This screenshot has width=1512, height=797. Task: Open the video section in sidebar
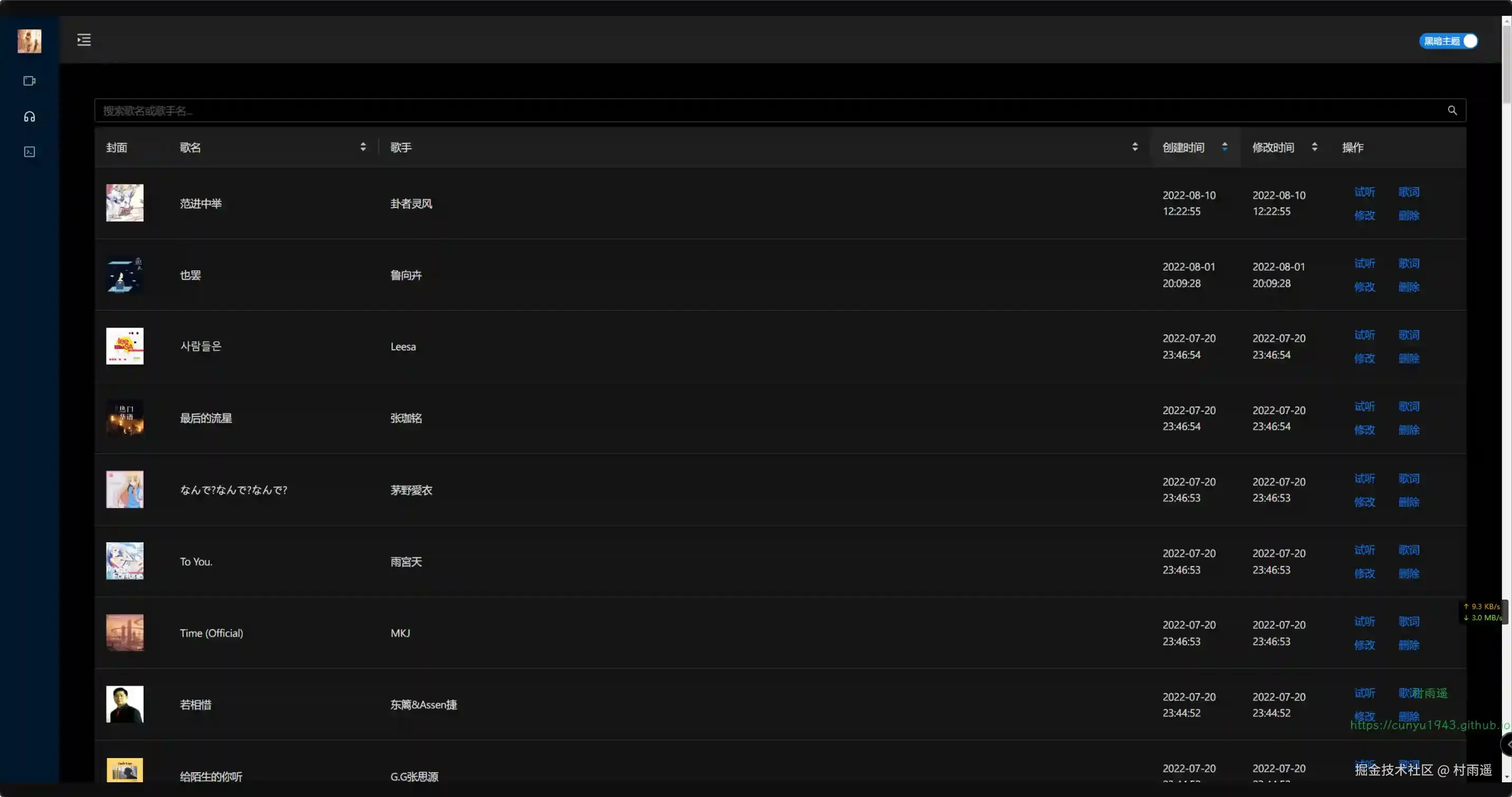(x=30, y=80)
